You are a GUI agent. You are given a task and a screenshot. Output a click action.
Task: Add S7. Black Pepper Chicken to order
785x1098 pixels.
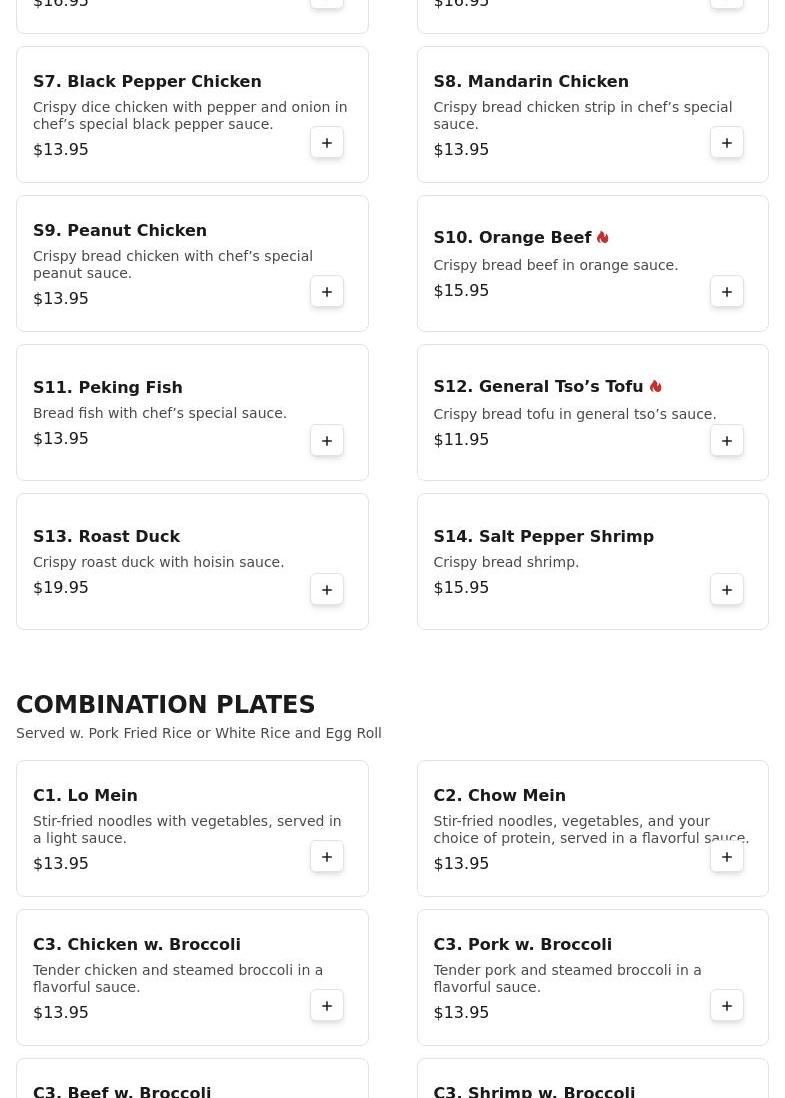coord(327,143)
